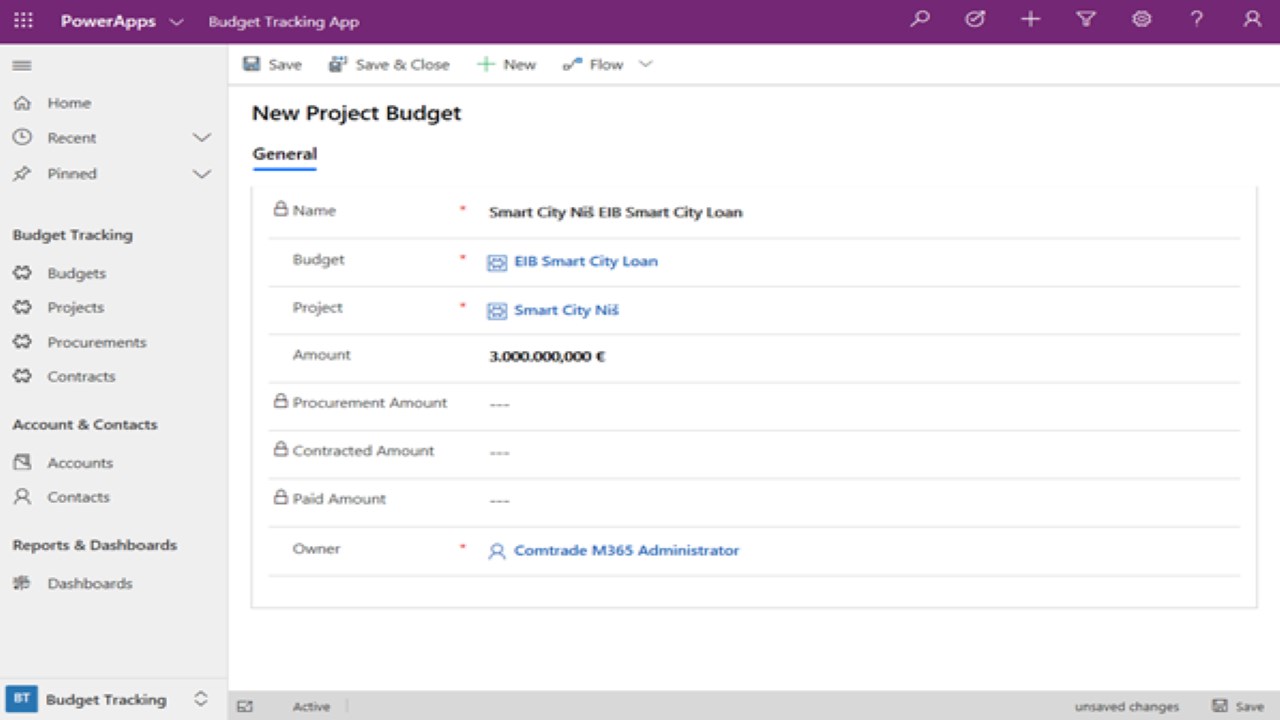Collapse the sidebar with hamburger icon
Viewport: 1280px width, 720px height.
pyautogui.click(x=21, y=65)
